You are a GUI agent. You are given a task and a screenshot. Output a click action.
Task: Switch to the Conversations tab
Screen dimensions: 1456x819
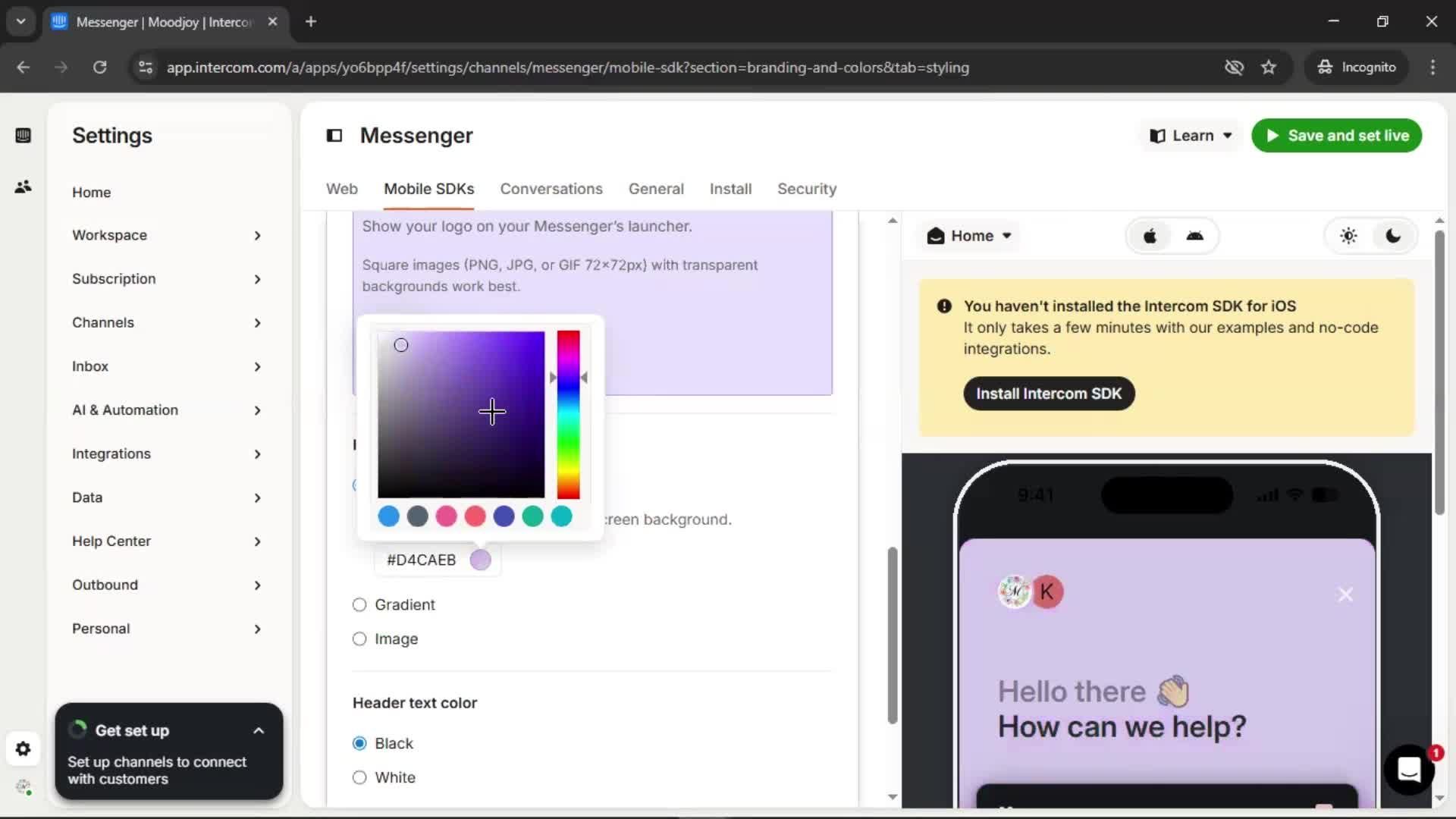[x=551, y=189]
